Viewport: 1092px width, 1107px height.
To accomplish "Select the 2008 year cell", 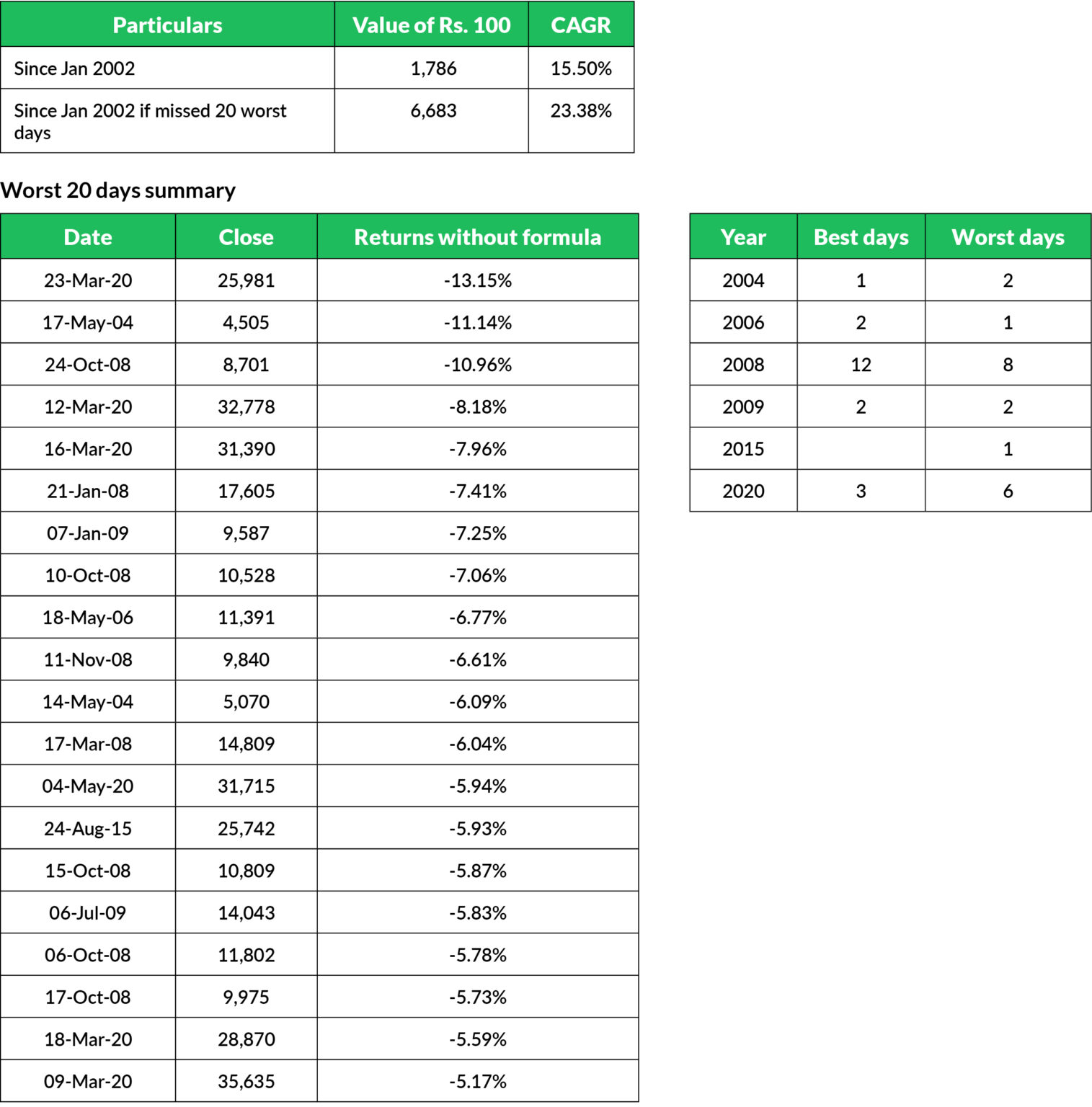I will click(x=743, y=365).
